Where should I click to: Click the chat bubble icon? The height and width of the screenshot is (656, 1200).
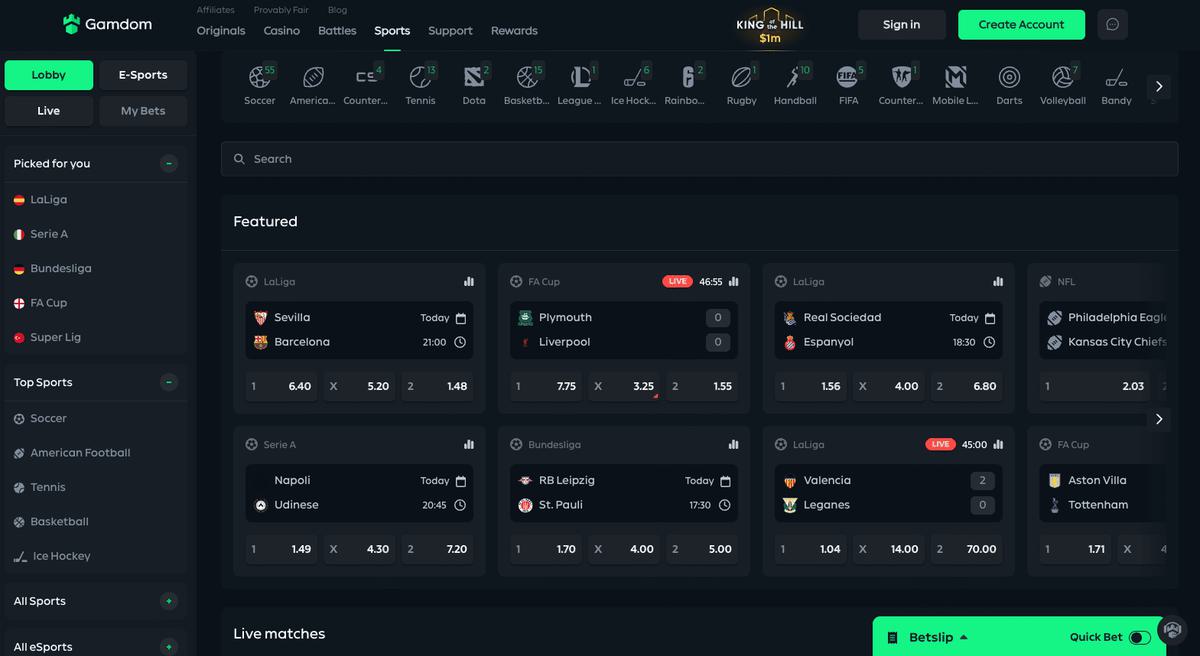pos(1112,25)
